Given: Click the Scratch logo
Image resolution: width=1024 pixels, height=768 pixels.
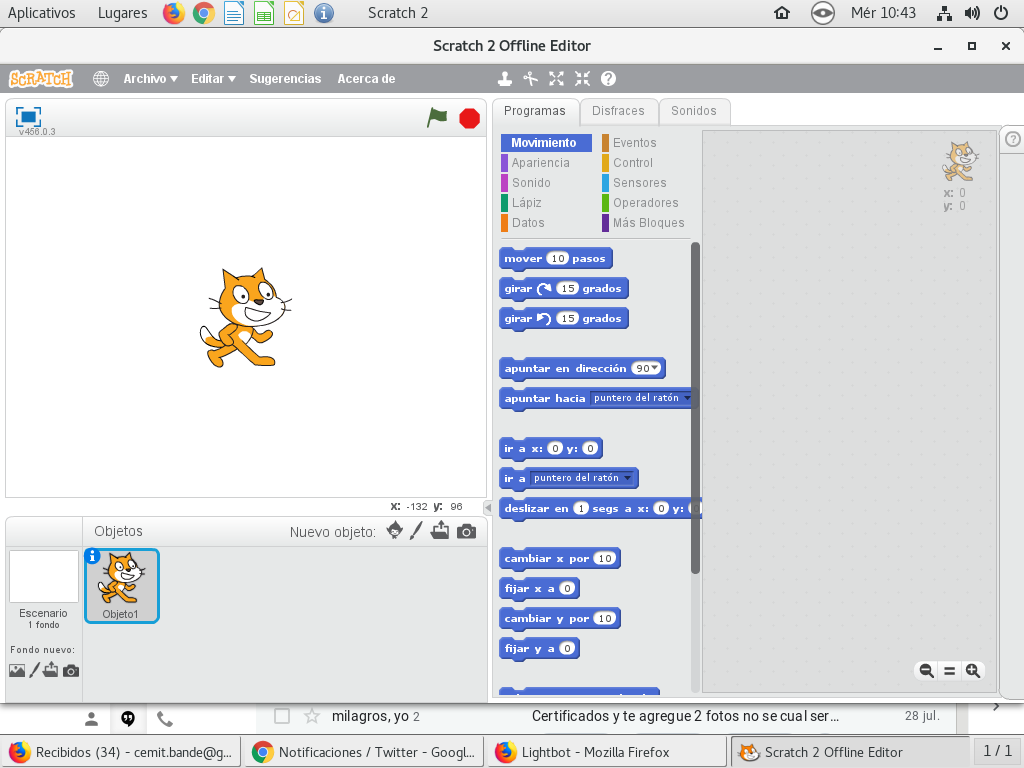Looking at the screenshot, I should pyautogui.click(x=40, y=79).
